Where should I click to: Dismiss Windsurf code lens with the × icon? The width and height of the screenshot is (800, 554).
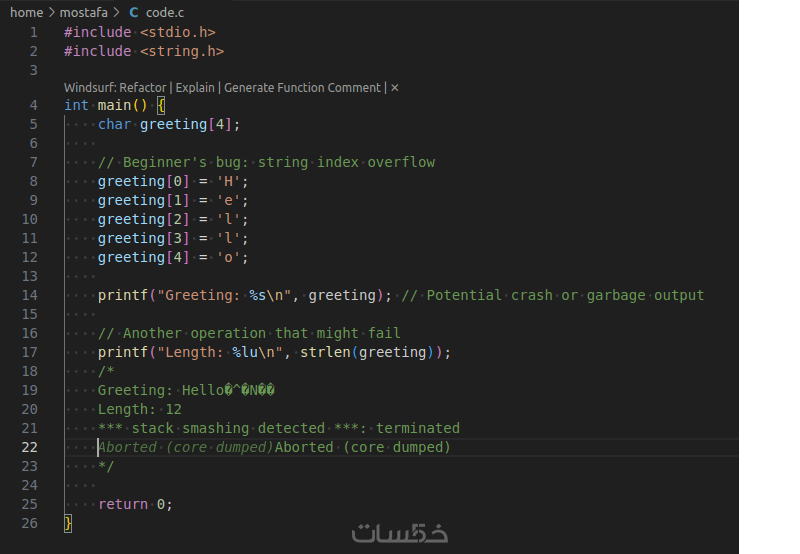(395, 88)
